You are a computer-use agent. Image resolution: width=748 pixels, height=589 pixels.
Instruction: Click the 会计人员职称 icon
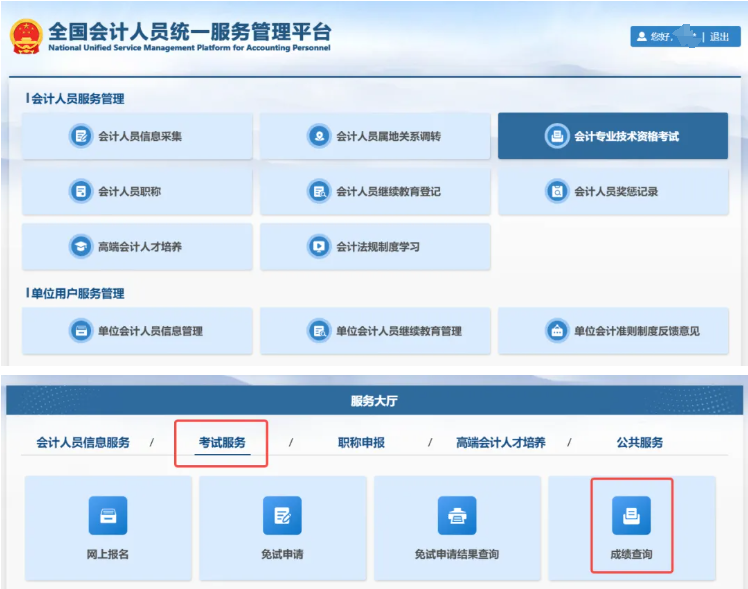tap(81, 191)
